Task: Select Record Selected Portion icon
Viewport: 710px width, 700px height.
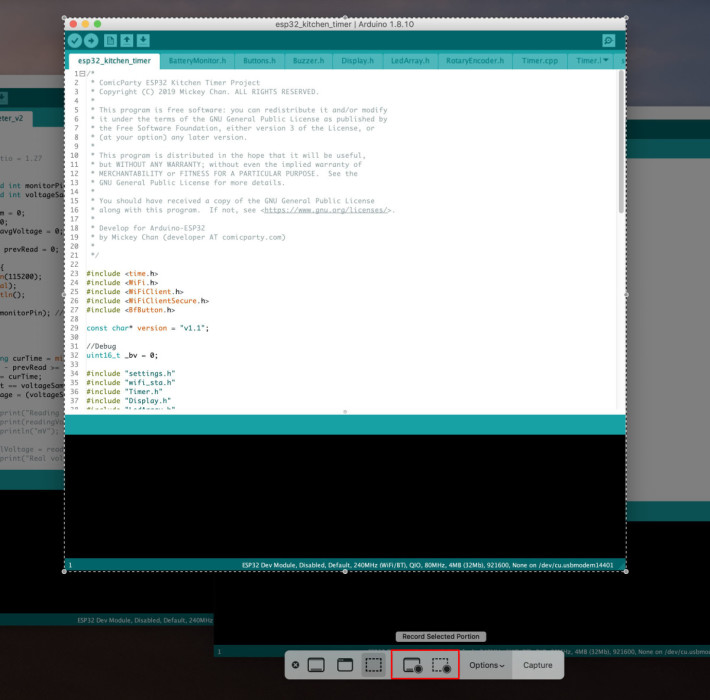Action: tap(441, 666)
